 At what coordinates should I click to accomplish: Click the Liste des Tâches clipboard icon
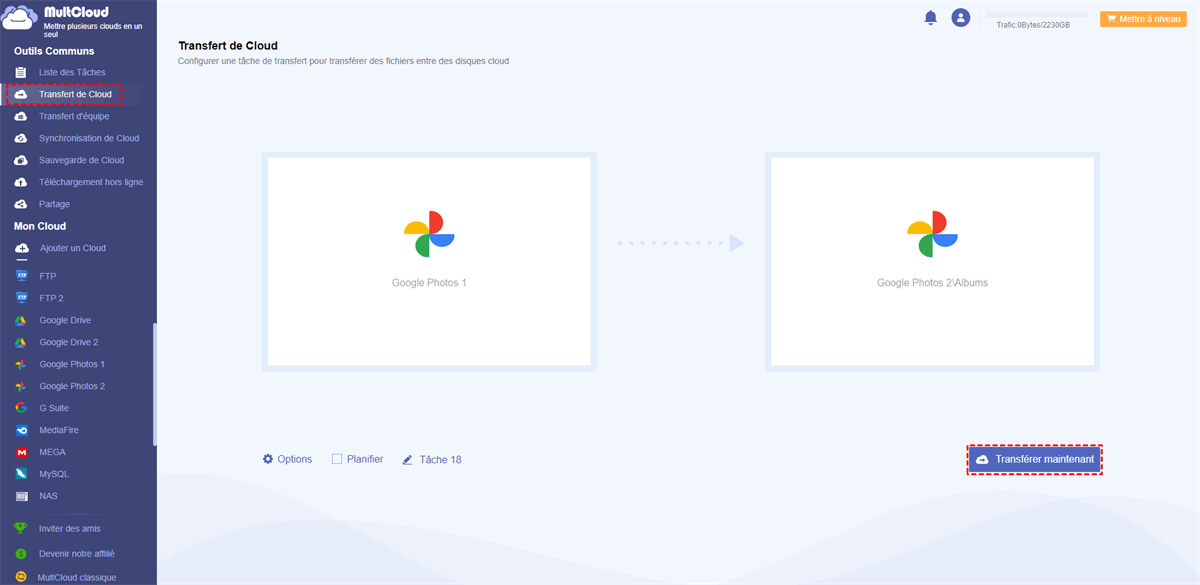(x=21, y=72)
